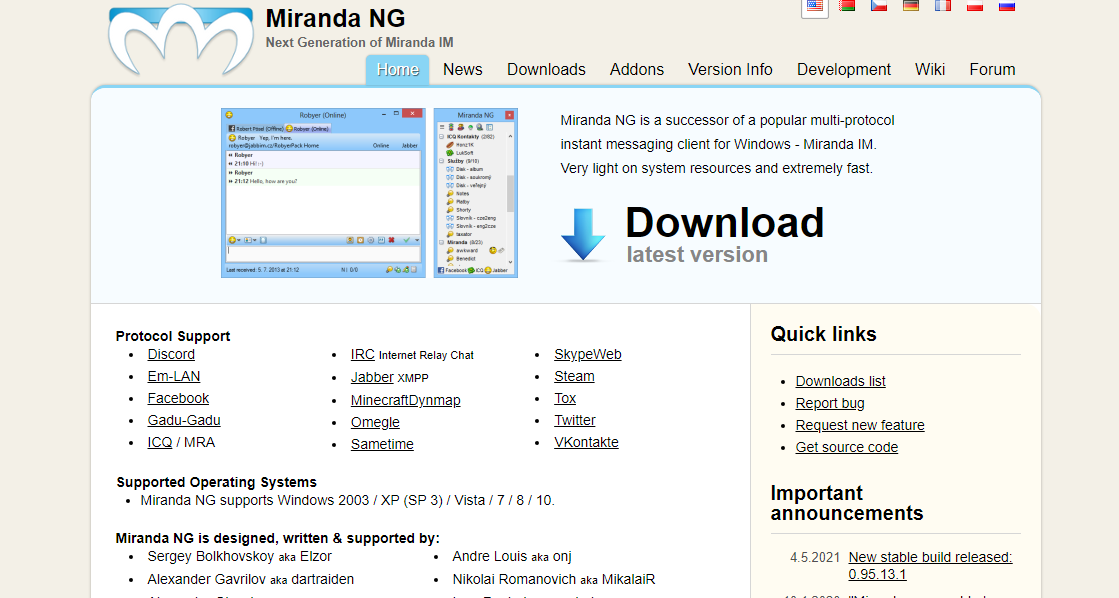Switch language to English via US flag

coord(815,6)
